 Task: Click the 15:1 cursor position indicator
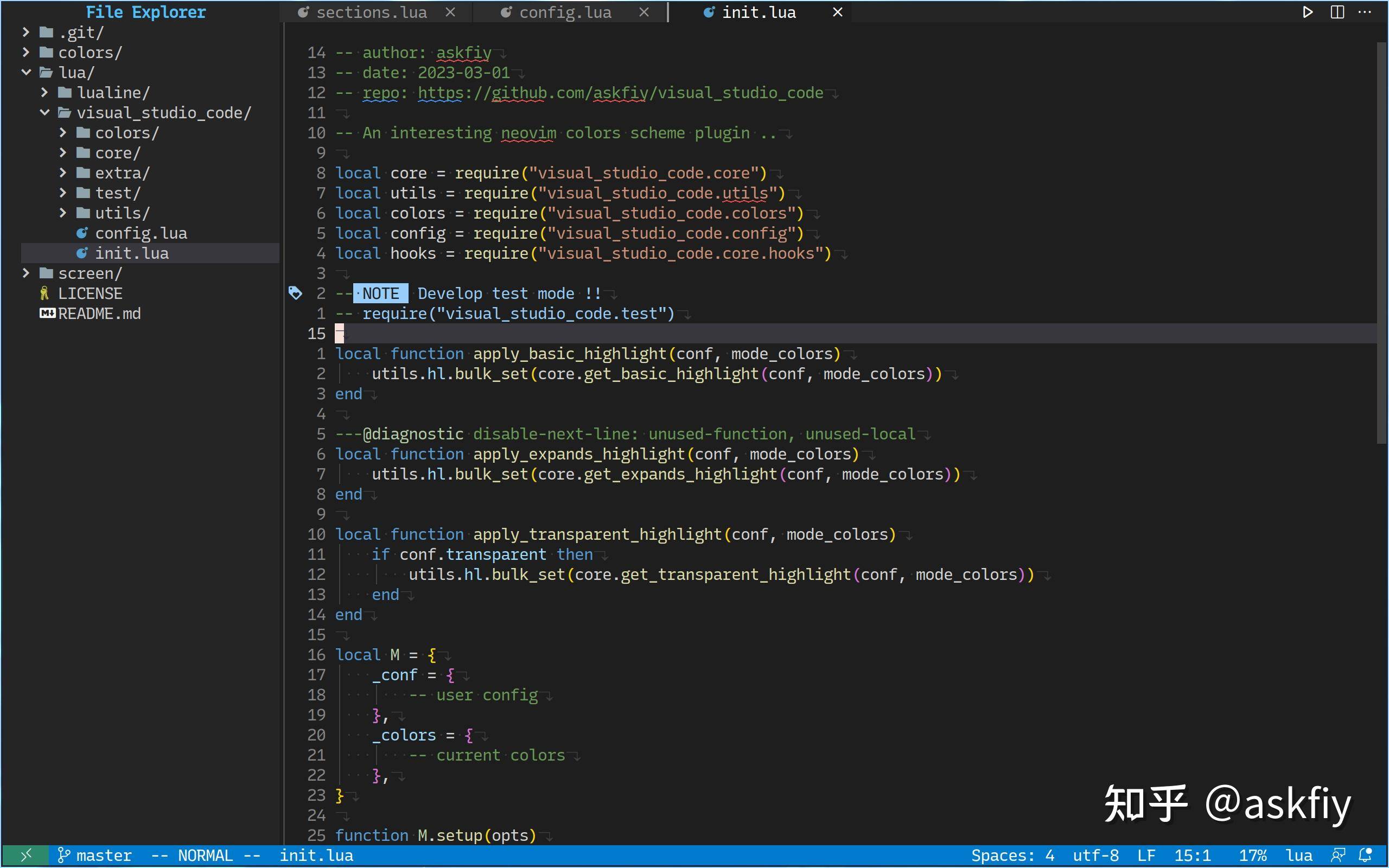coord(1193,856)
